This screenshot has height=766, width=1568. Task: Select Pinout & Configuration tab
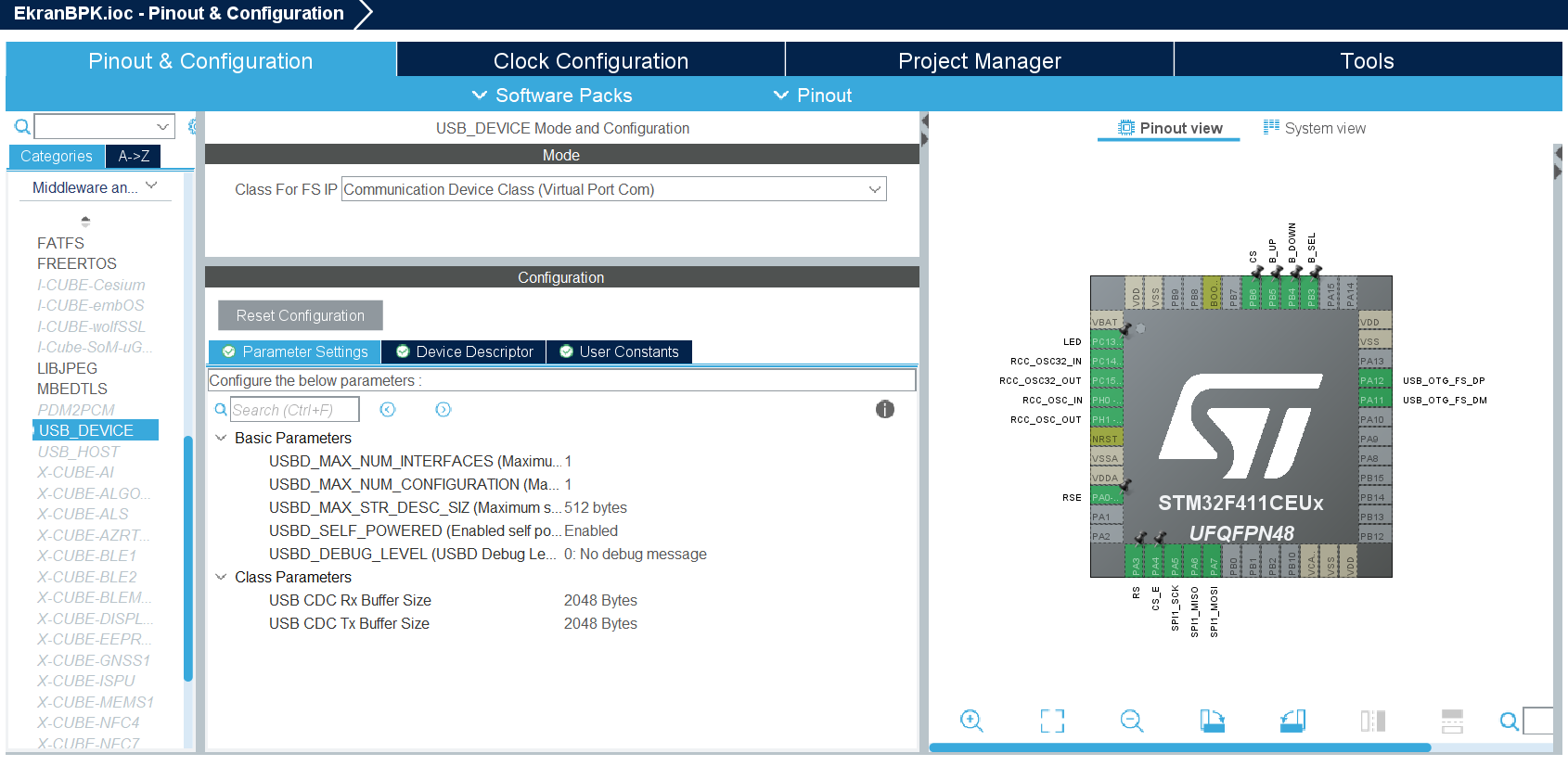coord(200,61)
